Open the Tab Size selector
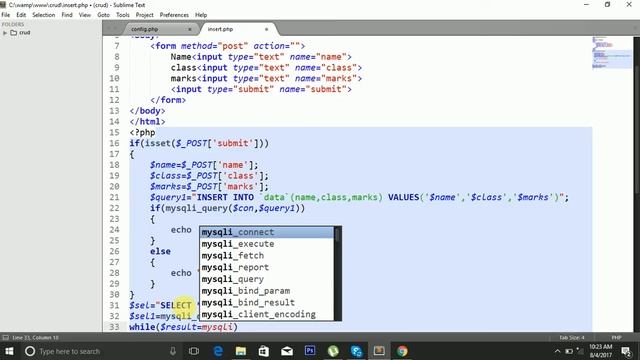 [572, 338]
